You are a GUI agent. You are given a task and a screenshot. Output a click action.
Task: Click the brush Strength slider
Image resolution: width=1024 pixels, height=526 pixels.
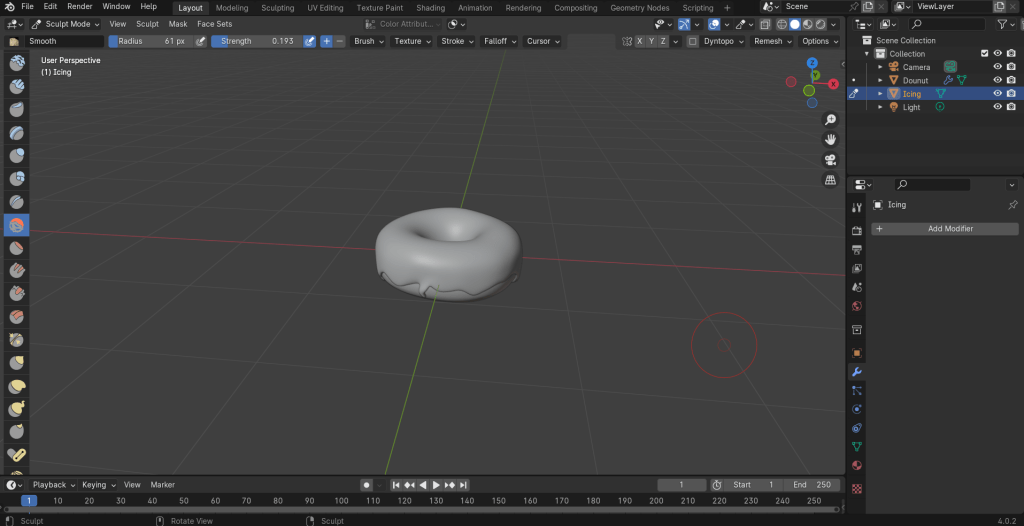pos(255,42)
